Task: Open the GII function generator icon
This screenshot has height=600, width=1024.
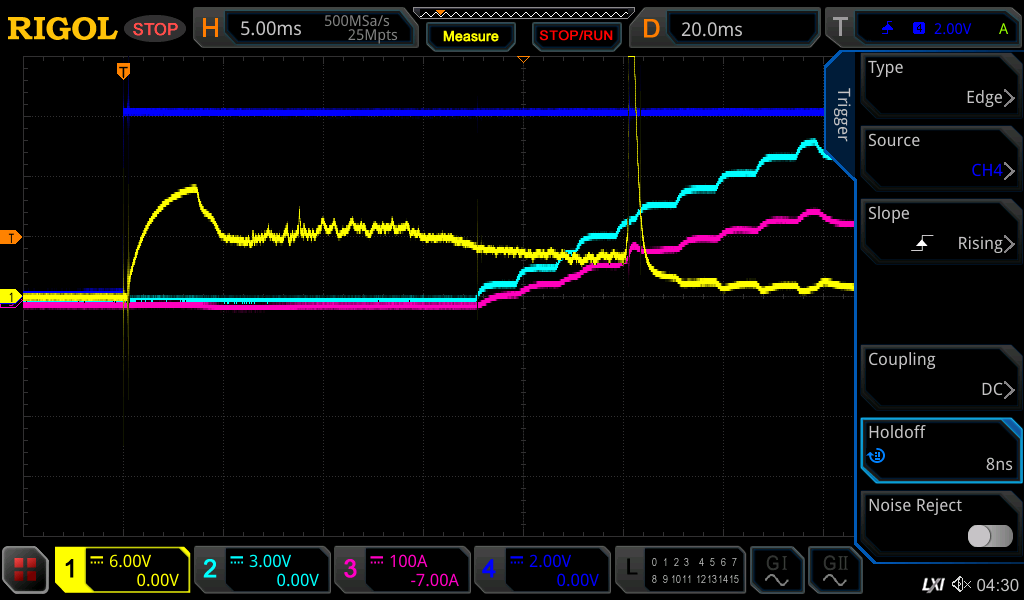Action: (x=834, y=570)
